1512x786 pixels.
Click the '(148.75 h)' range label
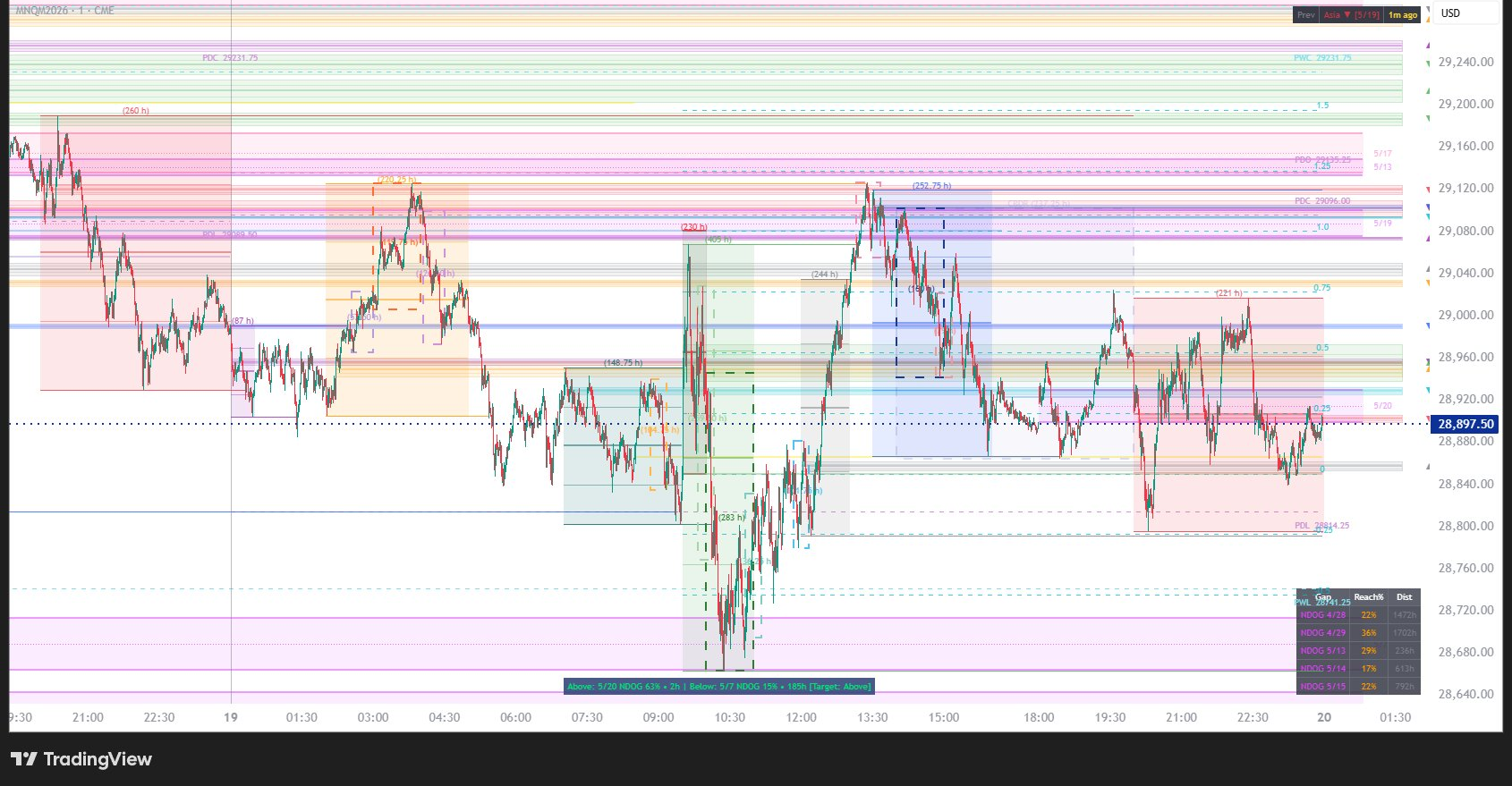[624, 363]
